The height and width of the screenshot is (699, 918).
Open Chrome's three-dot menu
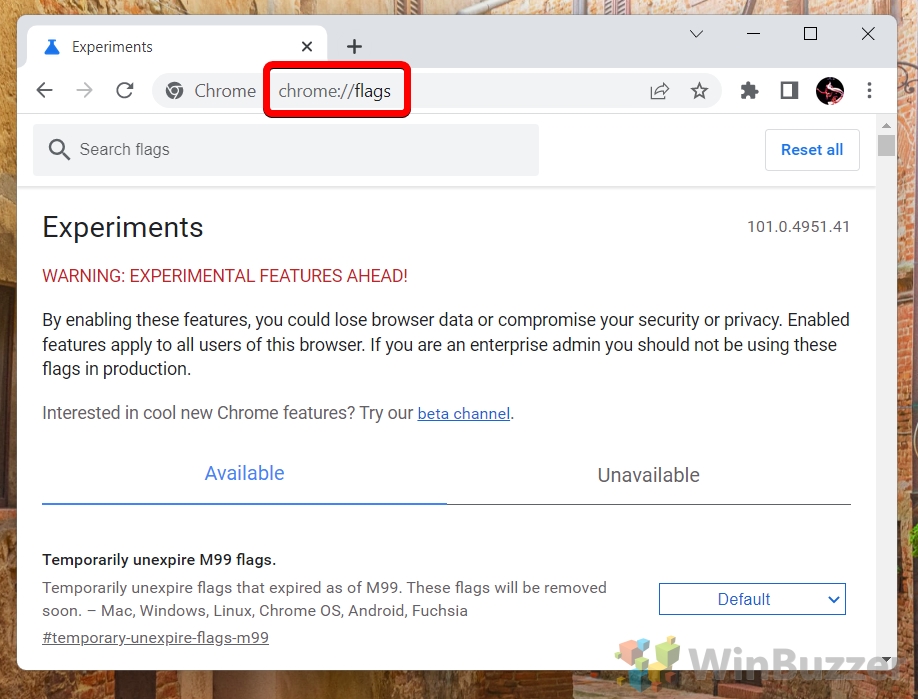point(869,90)
